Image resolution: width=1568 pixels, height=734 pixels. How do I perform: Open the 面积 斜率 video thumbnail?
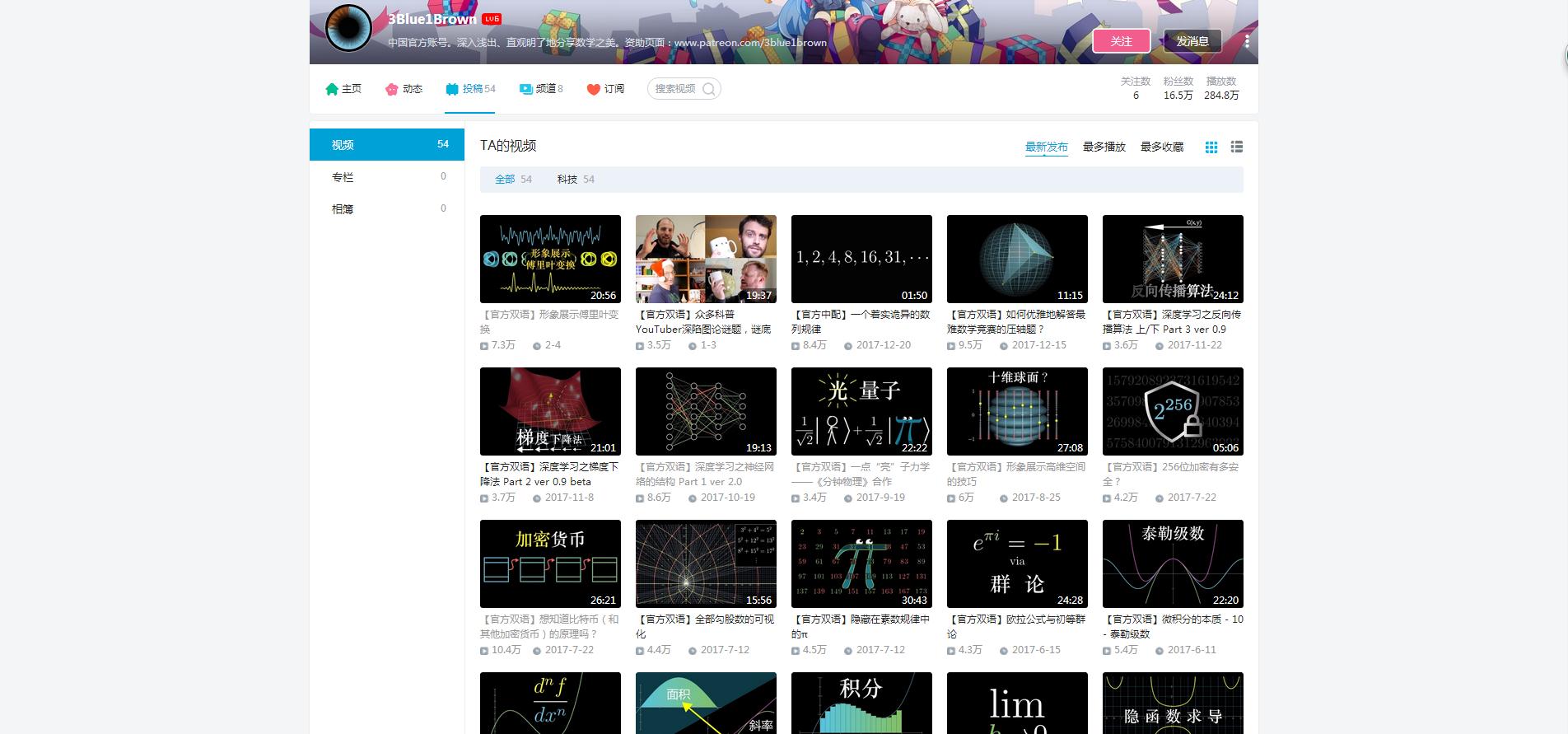tap(706, 703)
